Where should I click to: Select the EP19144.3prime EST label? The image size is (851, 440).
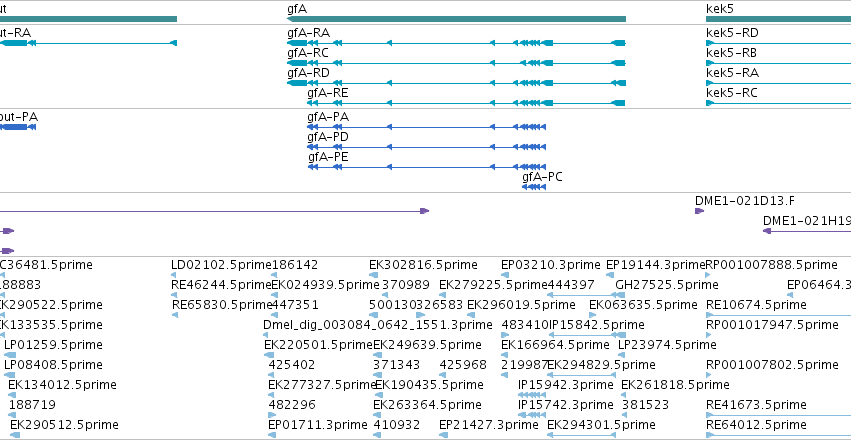(655, 265)
